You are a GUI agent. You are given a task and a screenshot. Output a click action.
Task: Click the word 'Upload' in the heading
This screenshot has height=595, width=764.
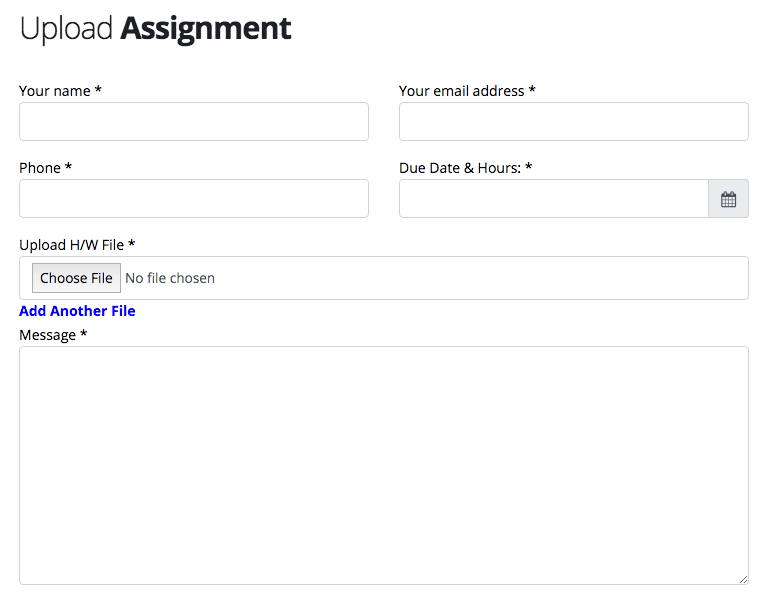pos(66,28)
